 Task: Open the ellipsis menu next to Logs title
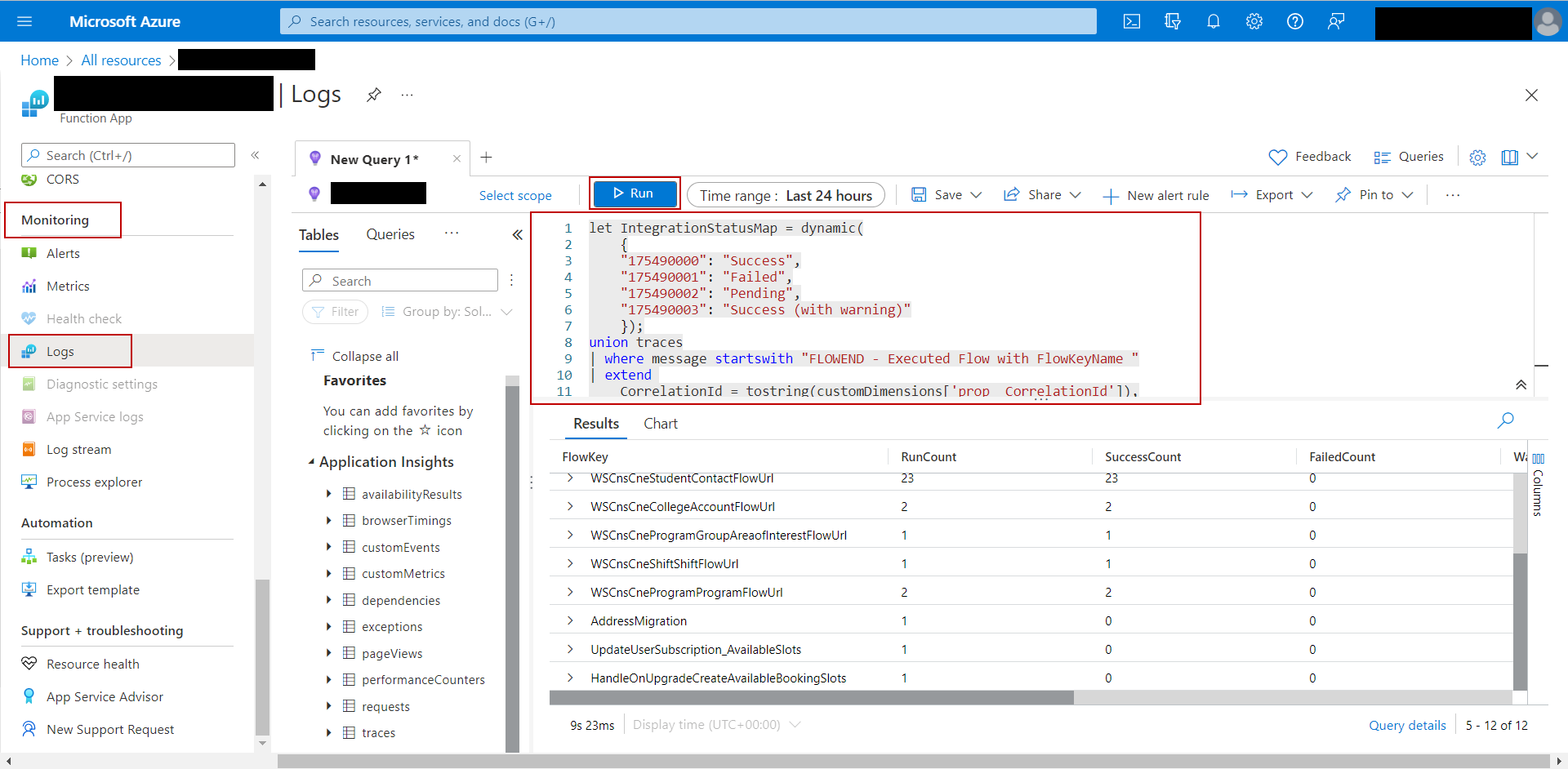pos(407,95)
